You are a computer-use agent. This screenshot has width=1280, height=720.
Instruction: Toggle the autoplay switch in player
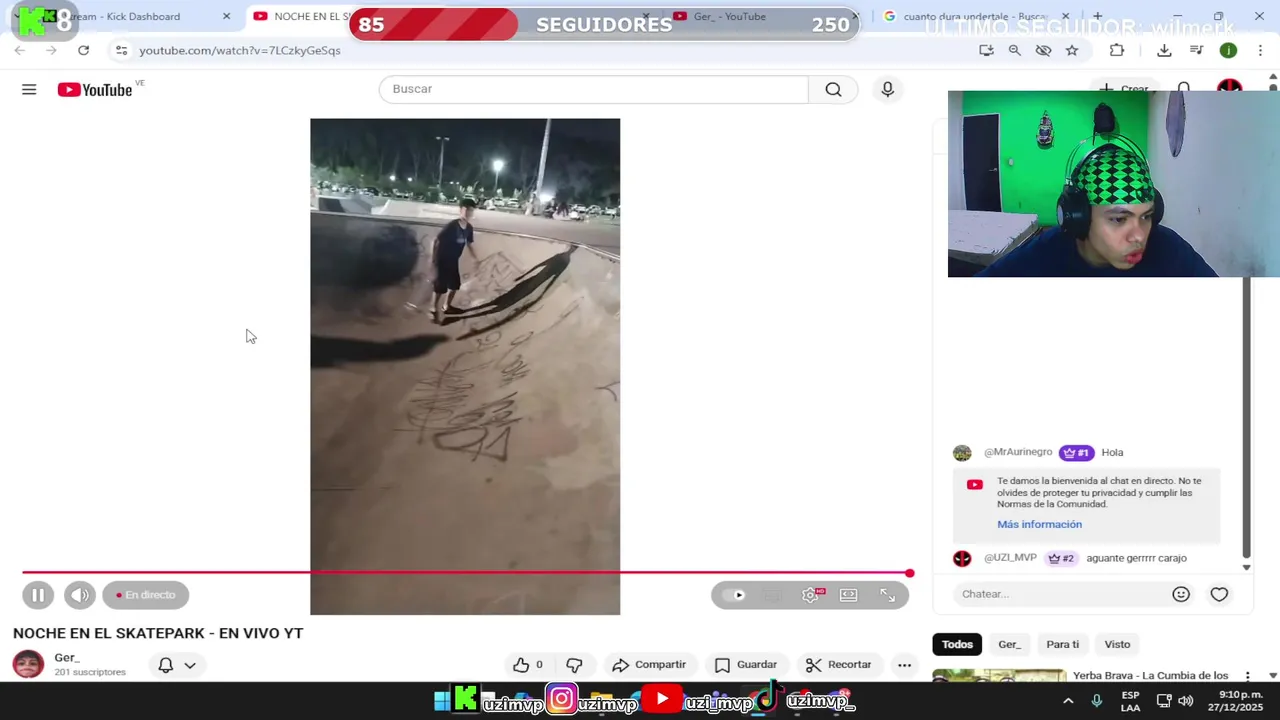click(x=734, y=595)
